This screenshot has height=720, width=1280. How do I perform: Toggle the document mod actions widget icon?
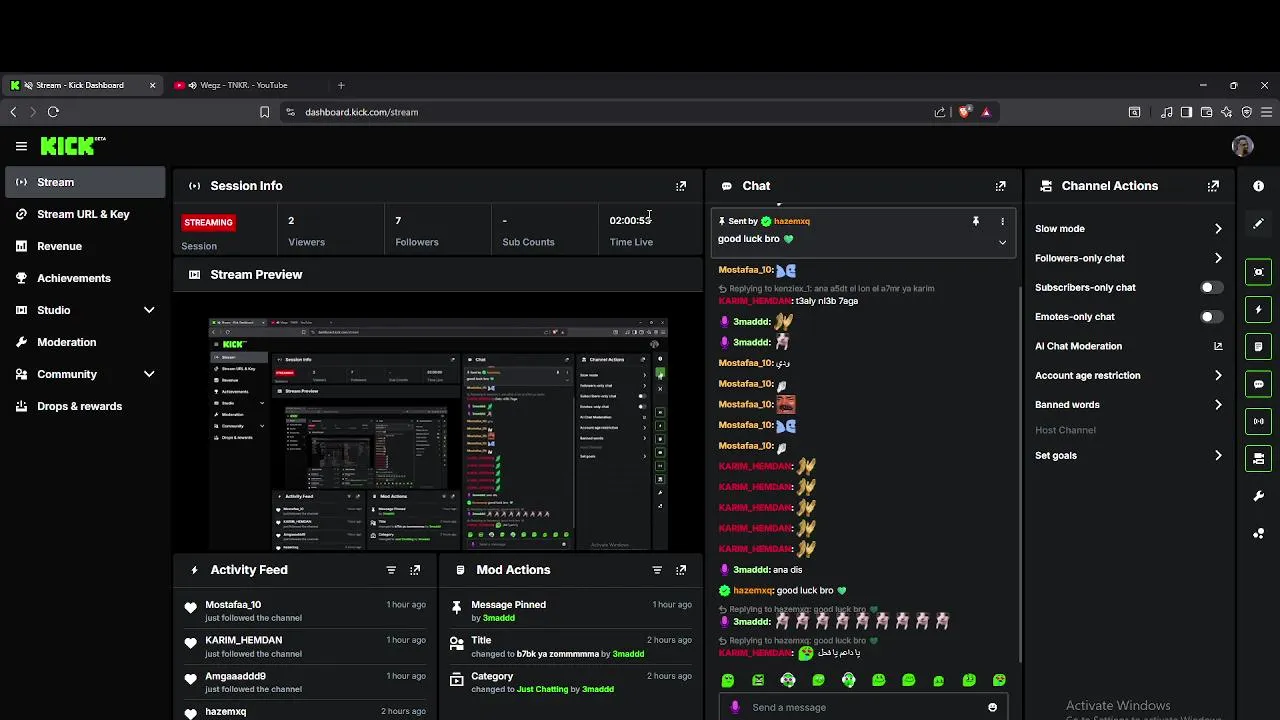point(1258,347)
